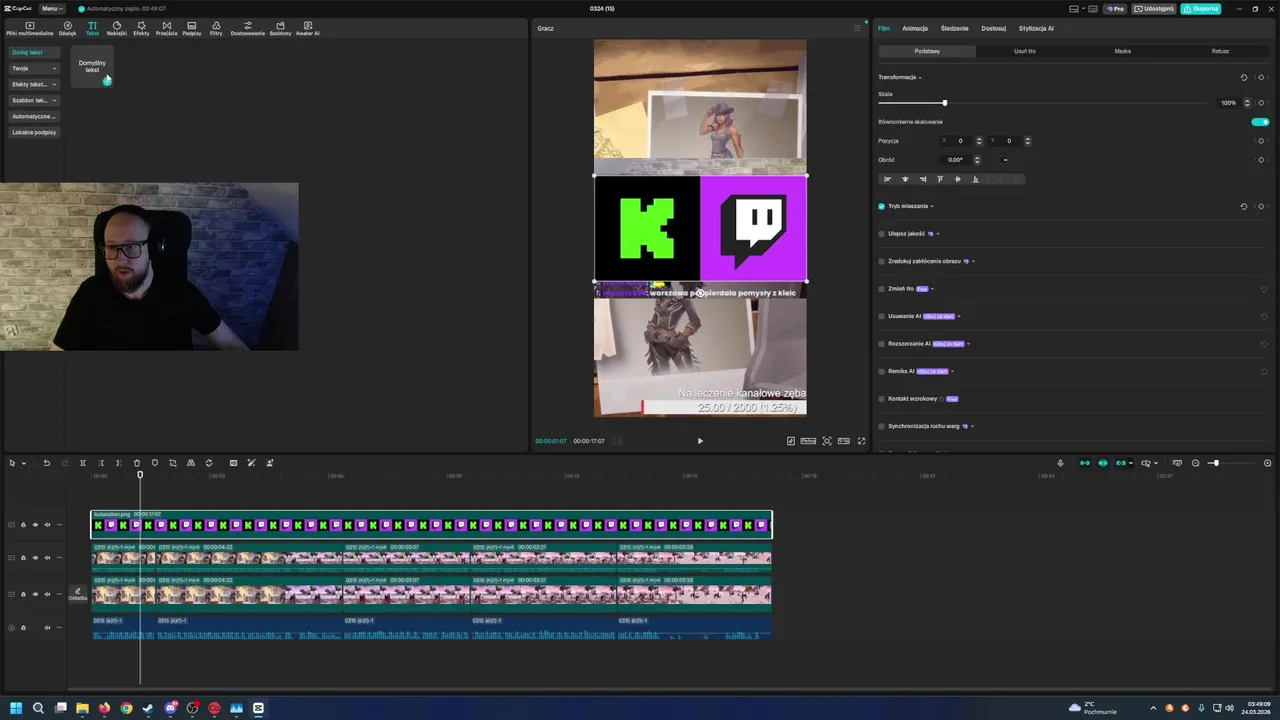Enable the Rozszerzanie AI checkbox
Image resolution: width=1280 pixels, height=720 pixels.
click(881, 344)
